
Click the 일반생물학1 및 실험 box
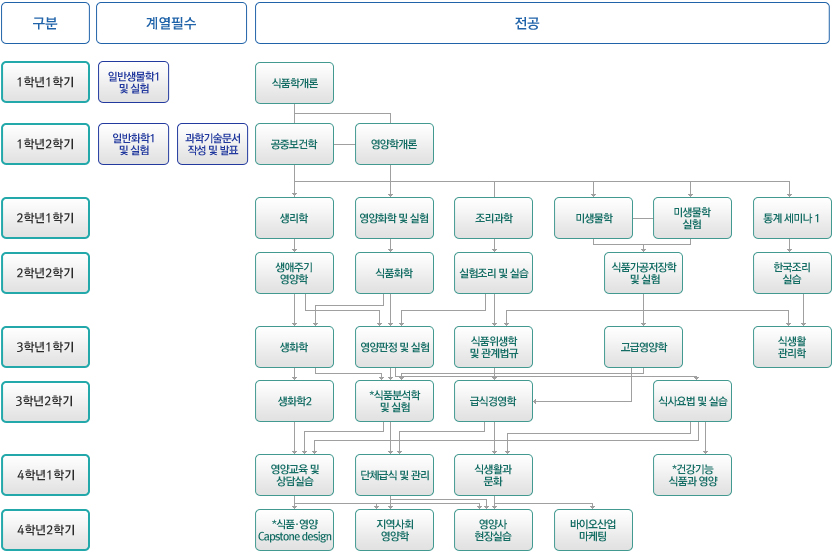pyautogui.click(x=134, y=82)
